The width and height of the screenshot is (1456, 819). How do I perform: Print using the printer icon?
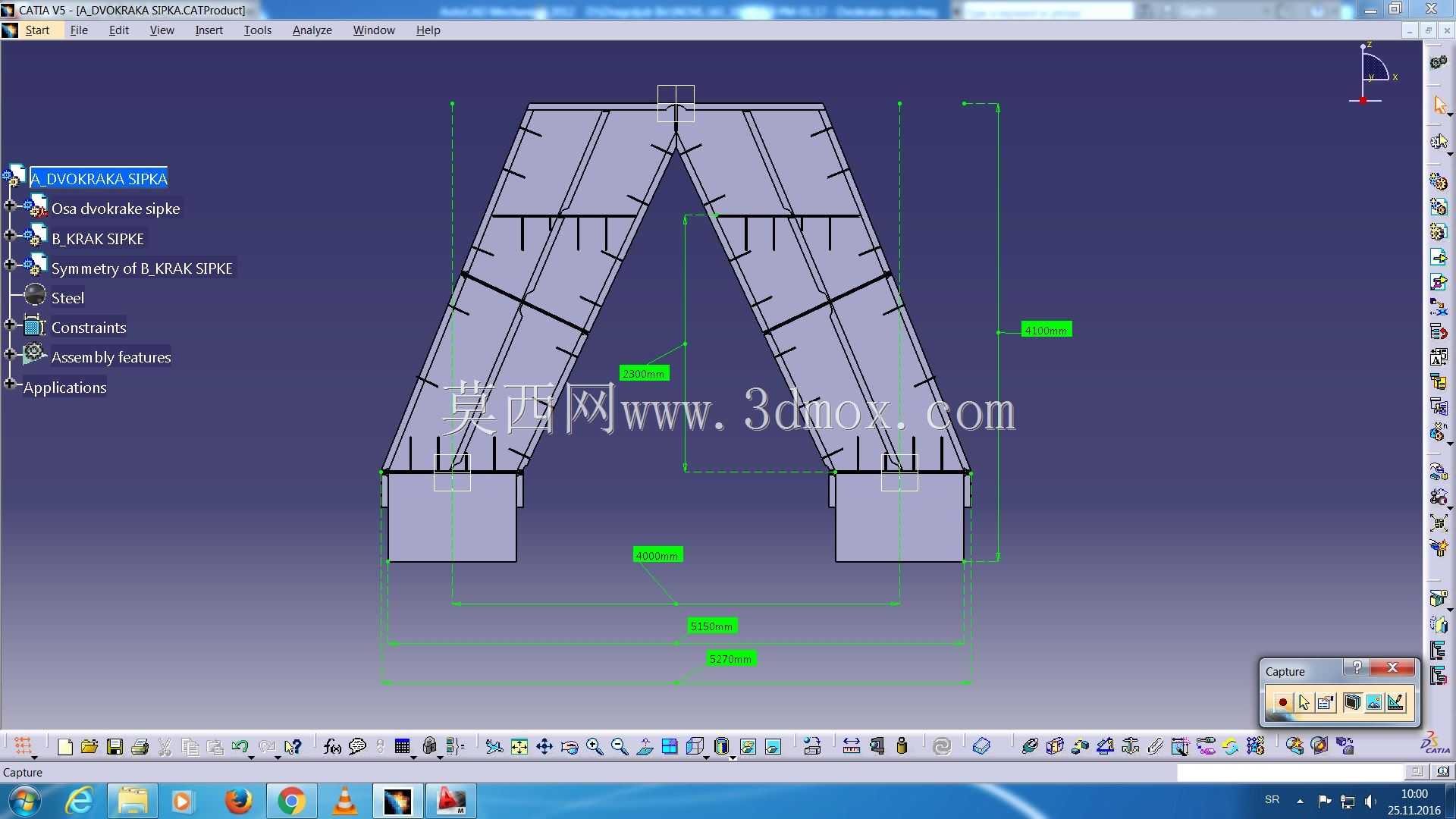pos(140,747)
